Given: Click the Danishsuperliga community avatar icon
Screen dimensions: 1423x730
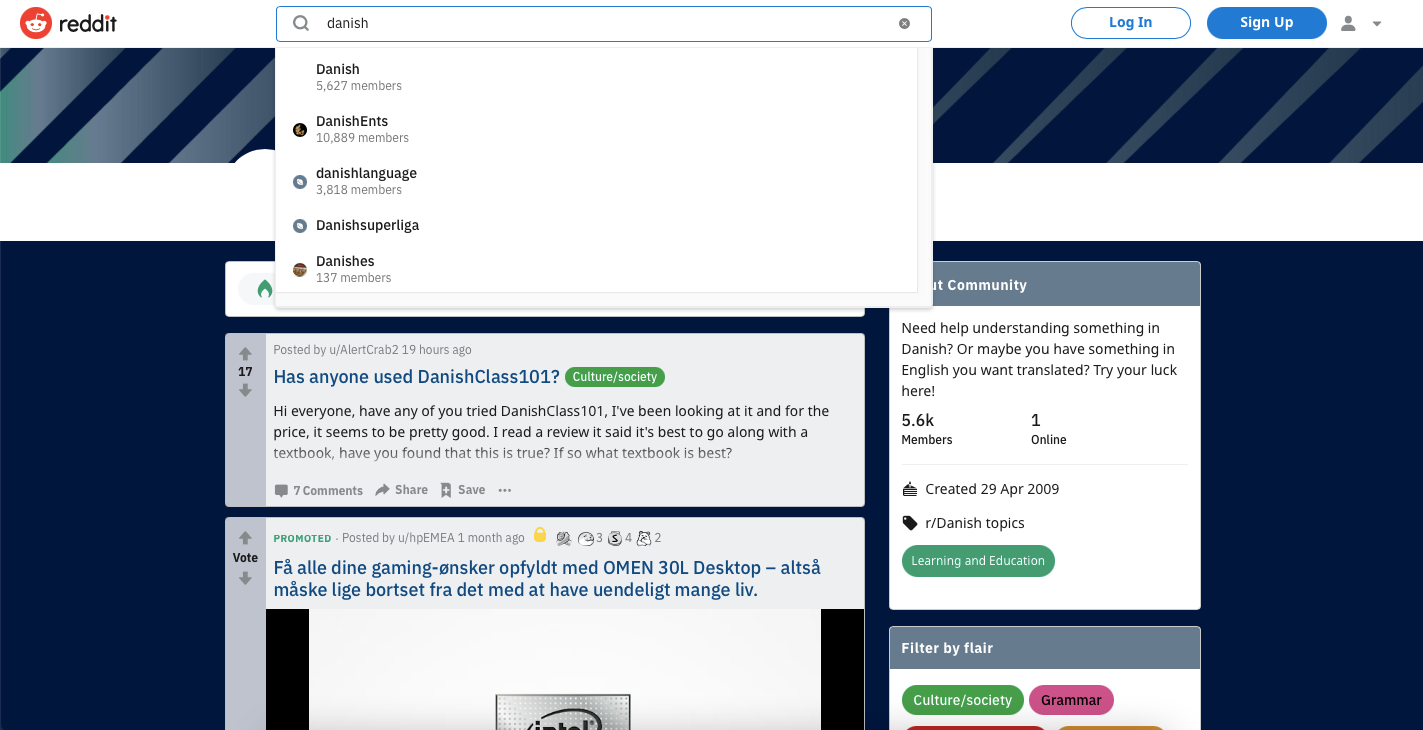Looking at the screenshot, I should coord(300,226).
